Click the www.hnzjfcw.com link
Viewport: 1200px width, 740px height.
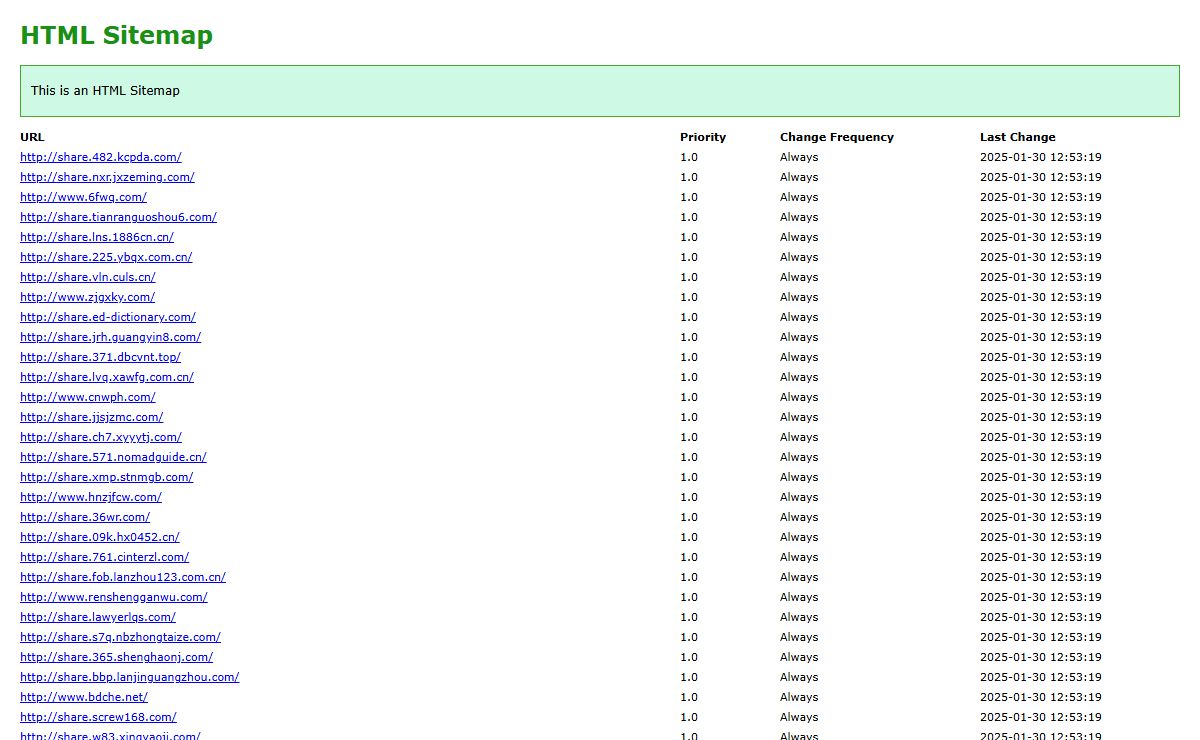click(91, 497)
